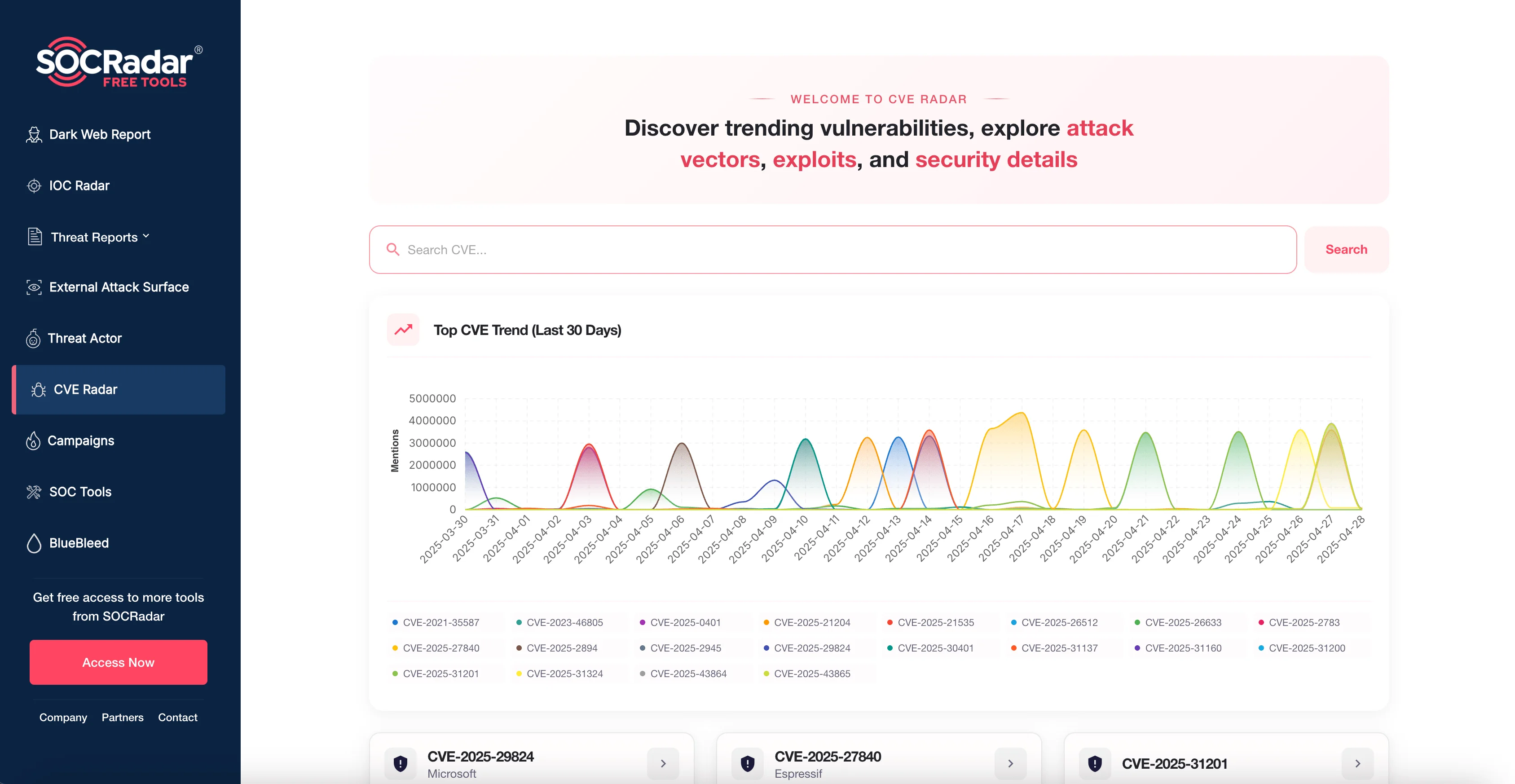Click the CVE Radar bug icon
This screenshot has height=784, width=1515.
(x=39, y=389)
